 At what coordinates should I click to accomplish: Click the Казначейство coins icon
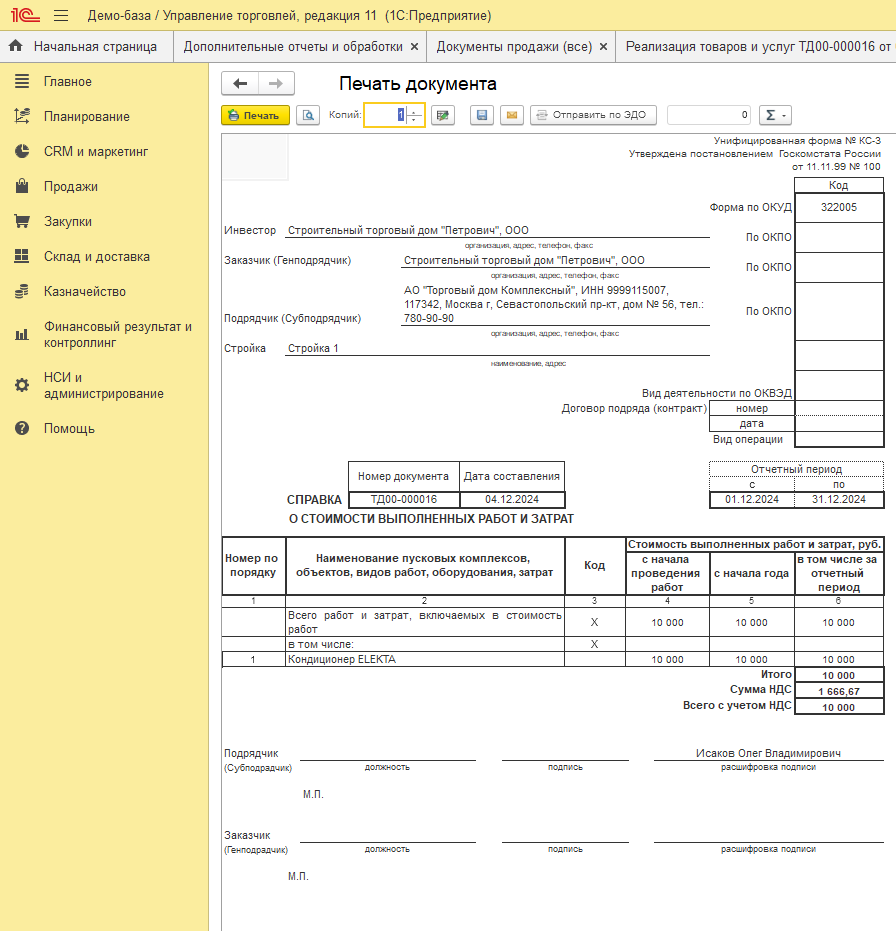(x=22, y=292)
